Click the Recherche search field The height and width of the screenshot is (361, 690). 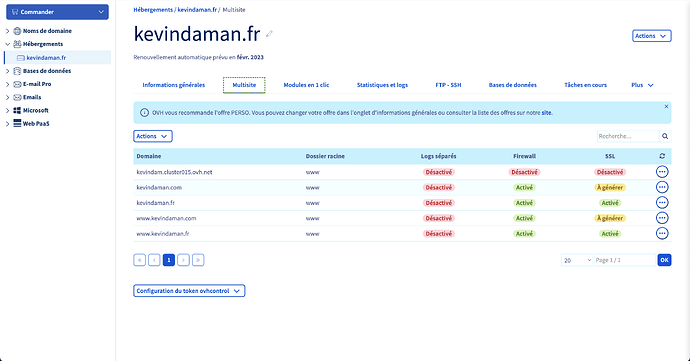click(x=628, y=136)
